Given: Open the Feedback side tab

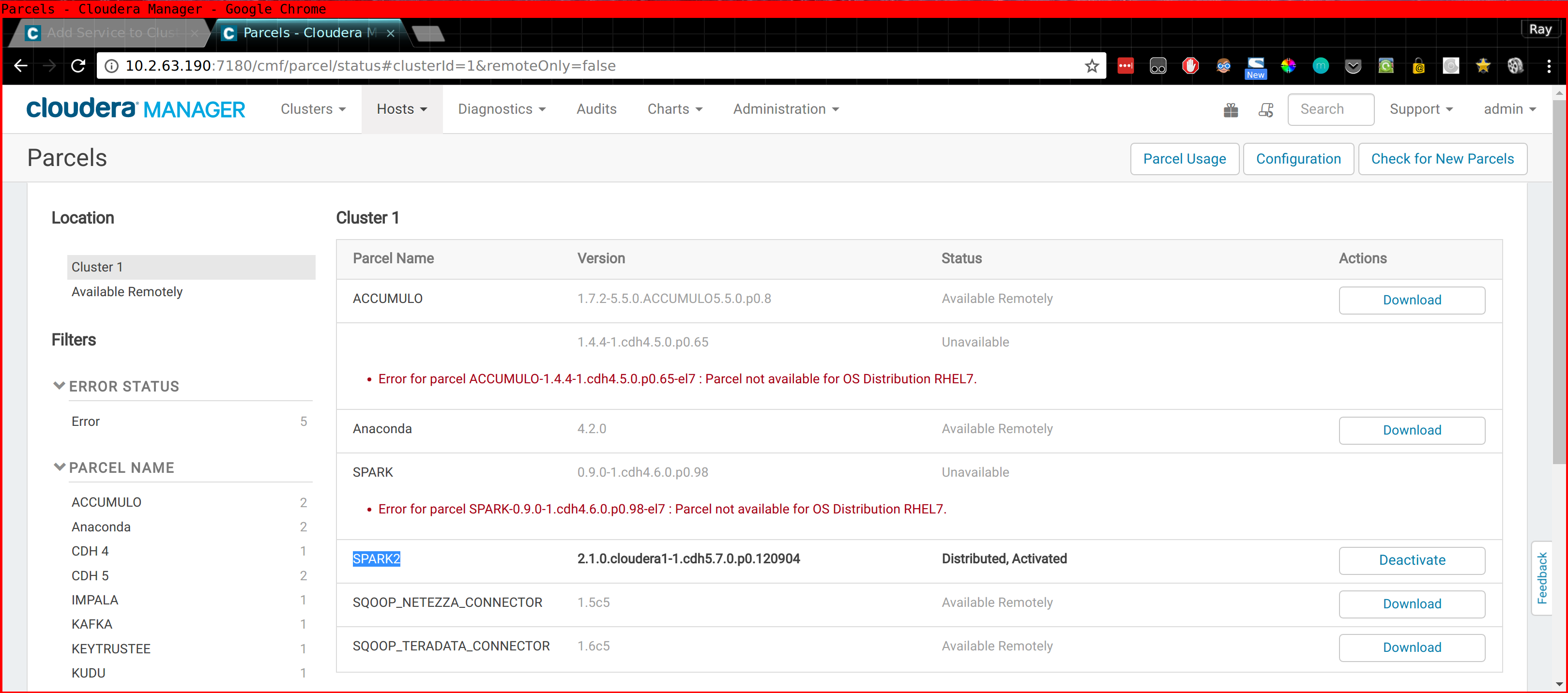Looking at the screenshot, I should [1542, 578].
